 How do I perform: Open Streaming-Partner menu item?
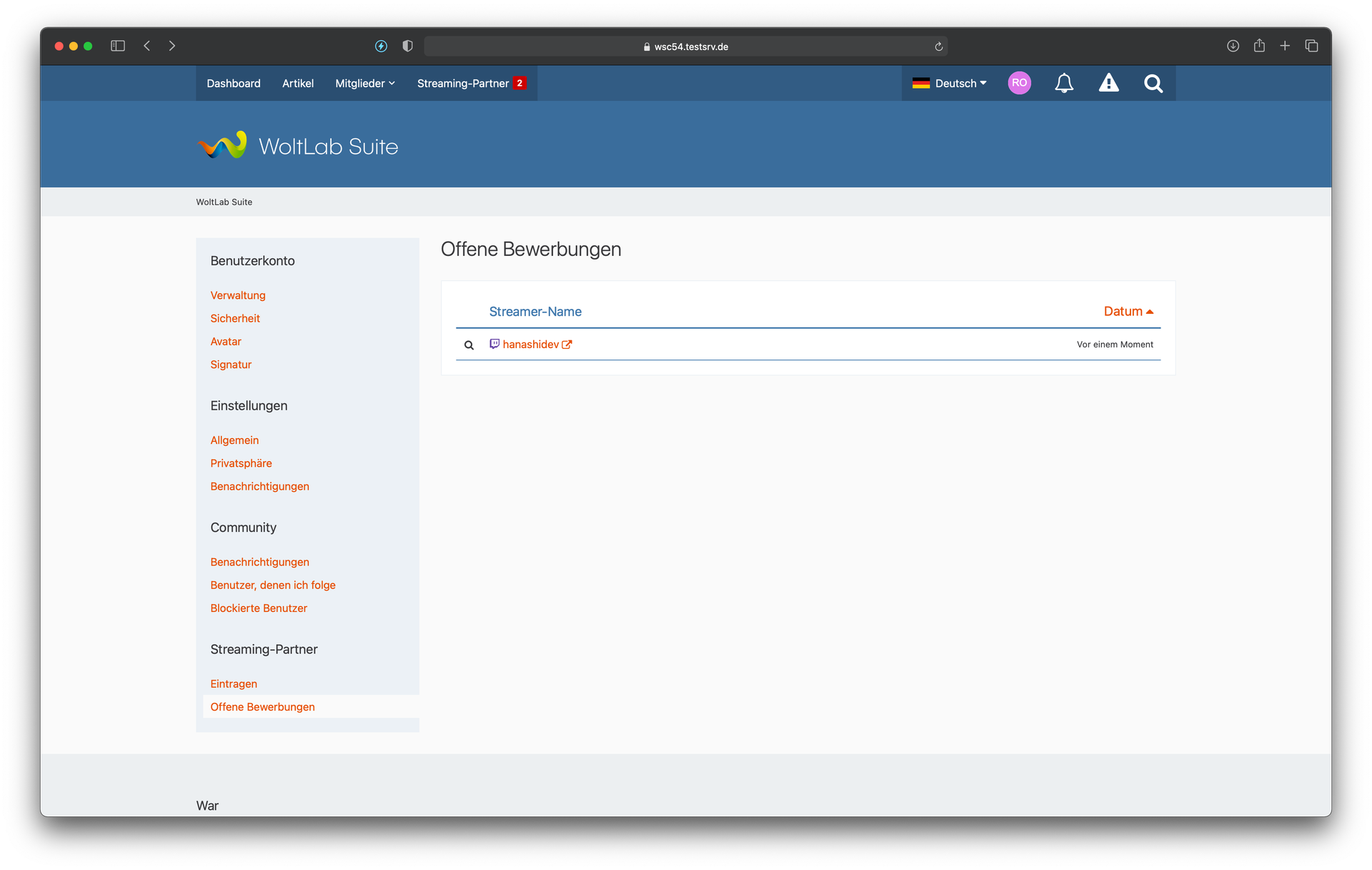click(x=463, y=84)
